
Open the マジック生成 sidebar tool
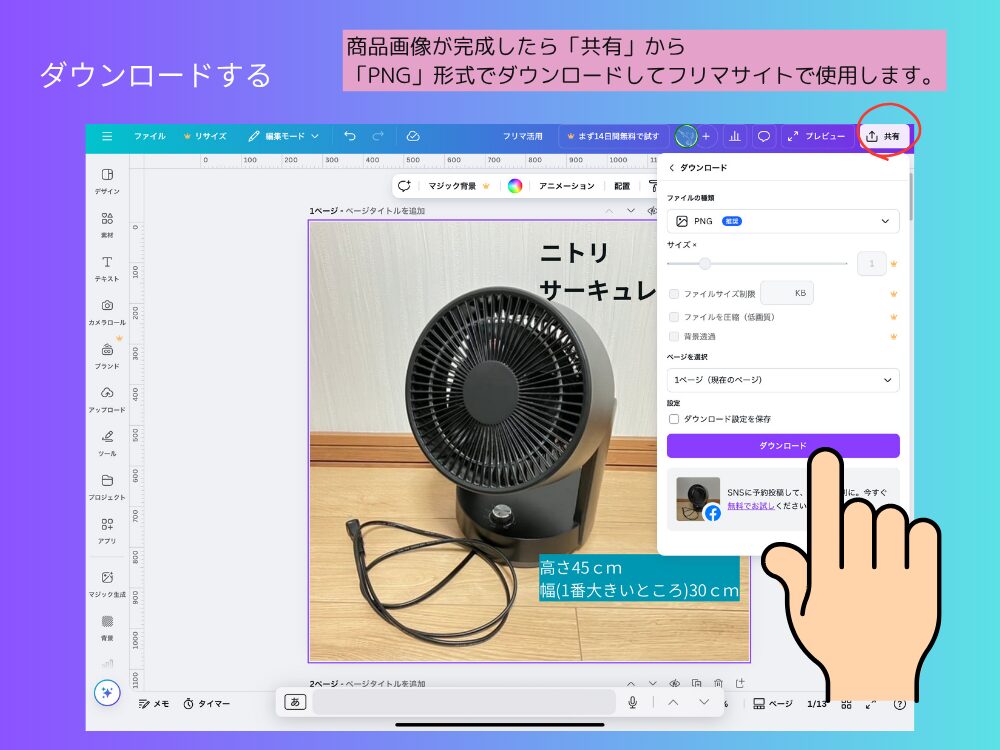tap(107, 583)
